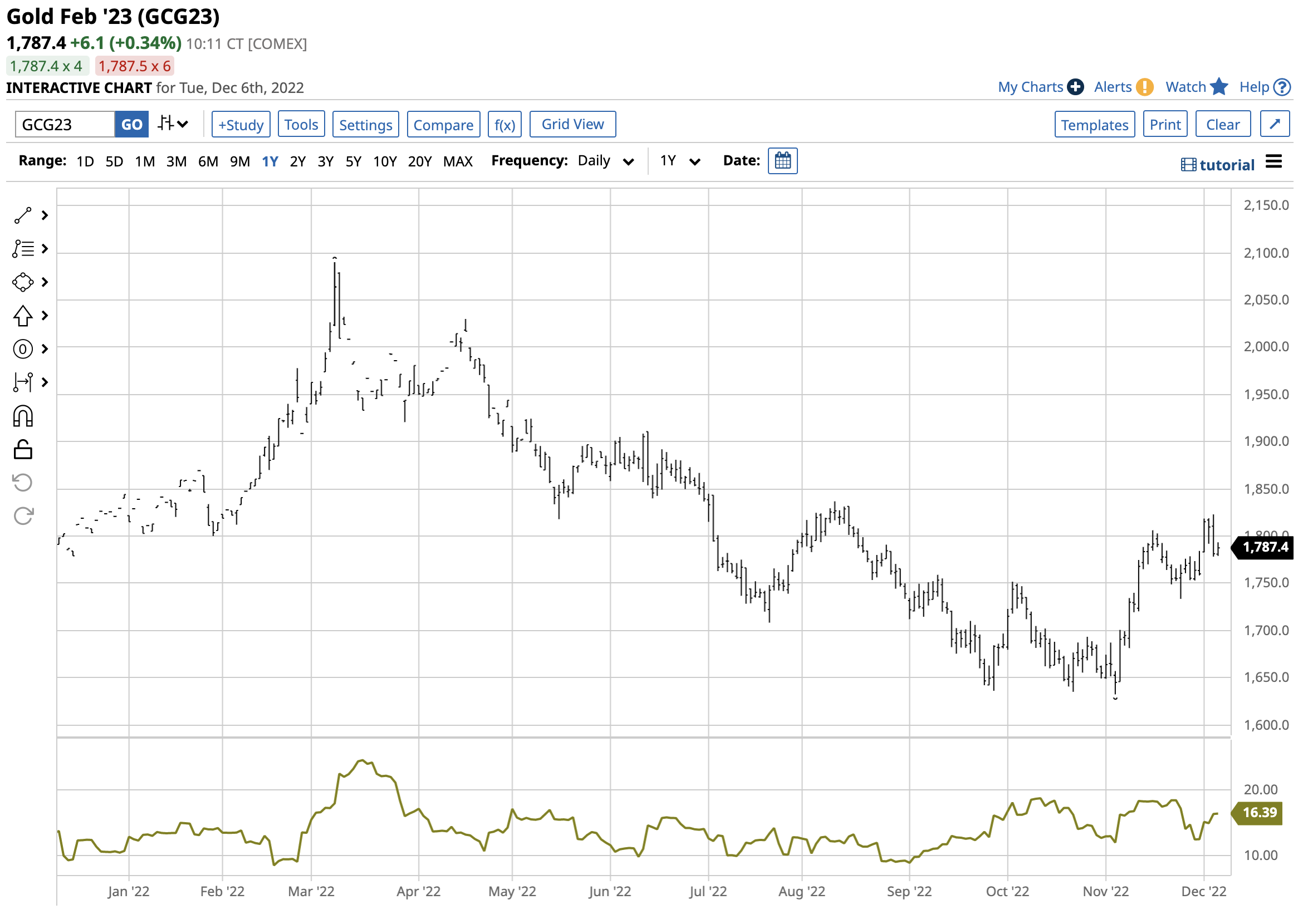The height and width of the screenshot is (924, 1303).
Task: Click the undo arrow icon
Action: point(23,484)
